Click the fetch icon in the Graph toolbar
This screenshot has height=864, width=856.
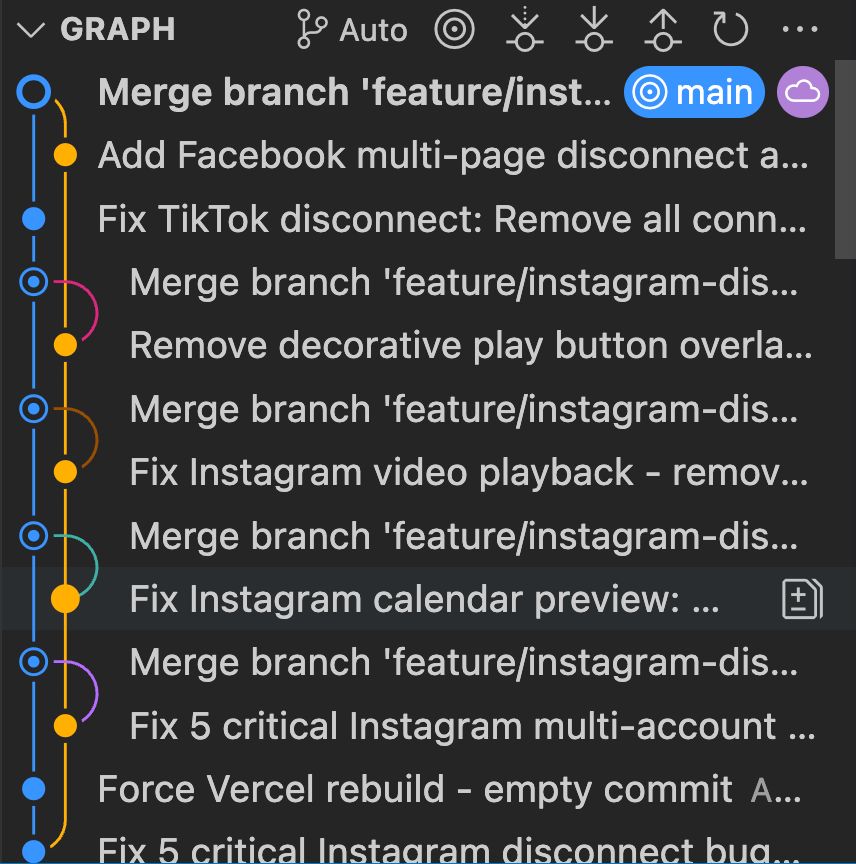pos(524,29)
